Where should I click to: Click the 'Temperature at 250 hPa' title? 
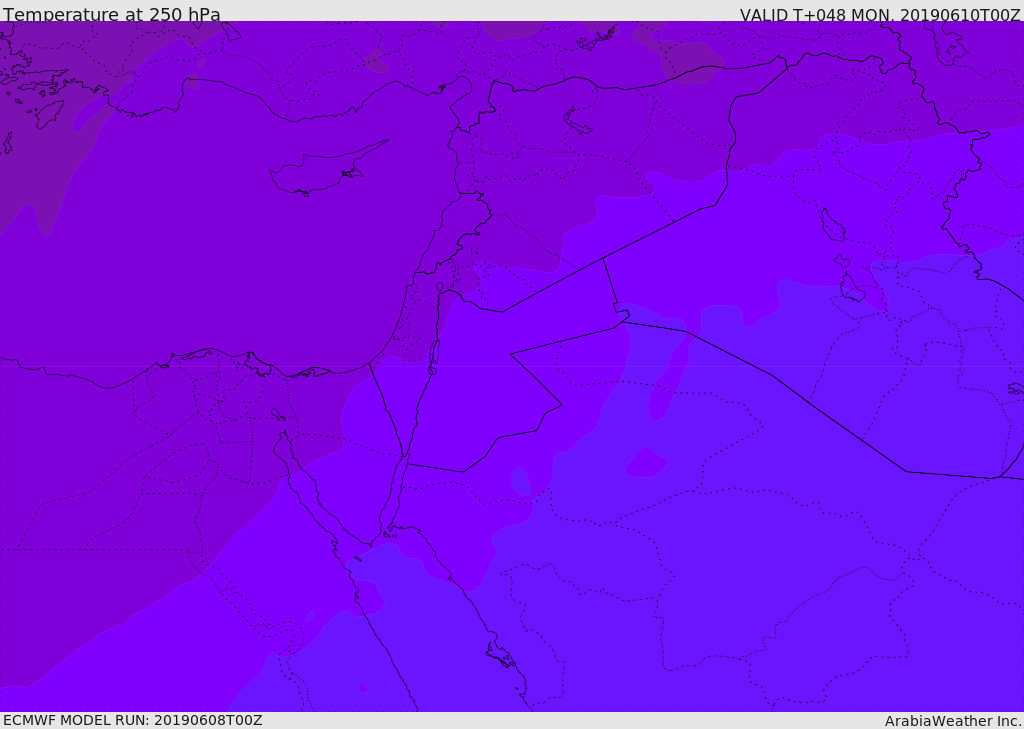(x=112, y=14)
